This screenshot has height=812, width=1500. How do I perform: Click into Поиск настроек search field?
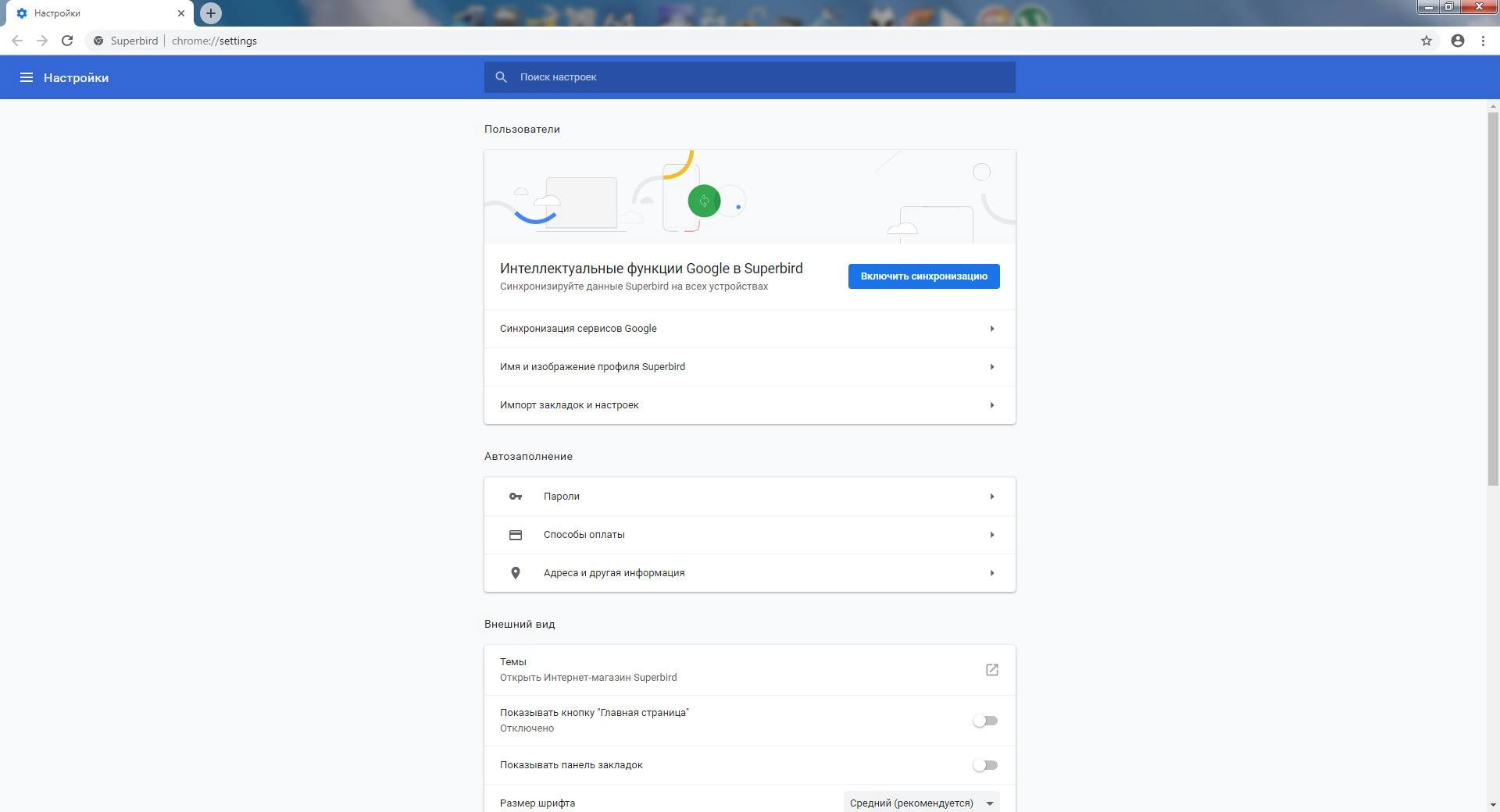749,77
